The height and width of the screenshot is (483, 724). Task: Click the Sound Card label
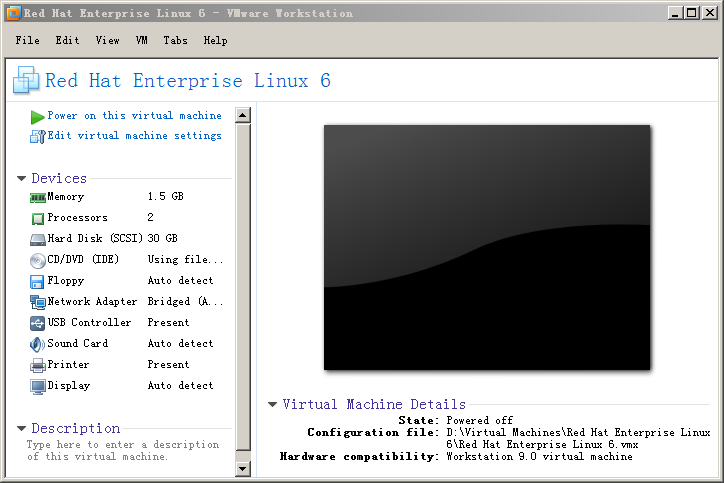78,344
